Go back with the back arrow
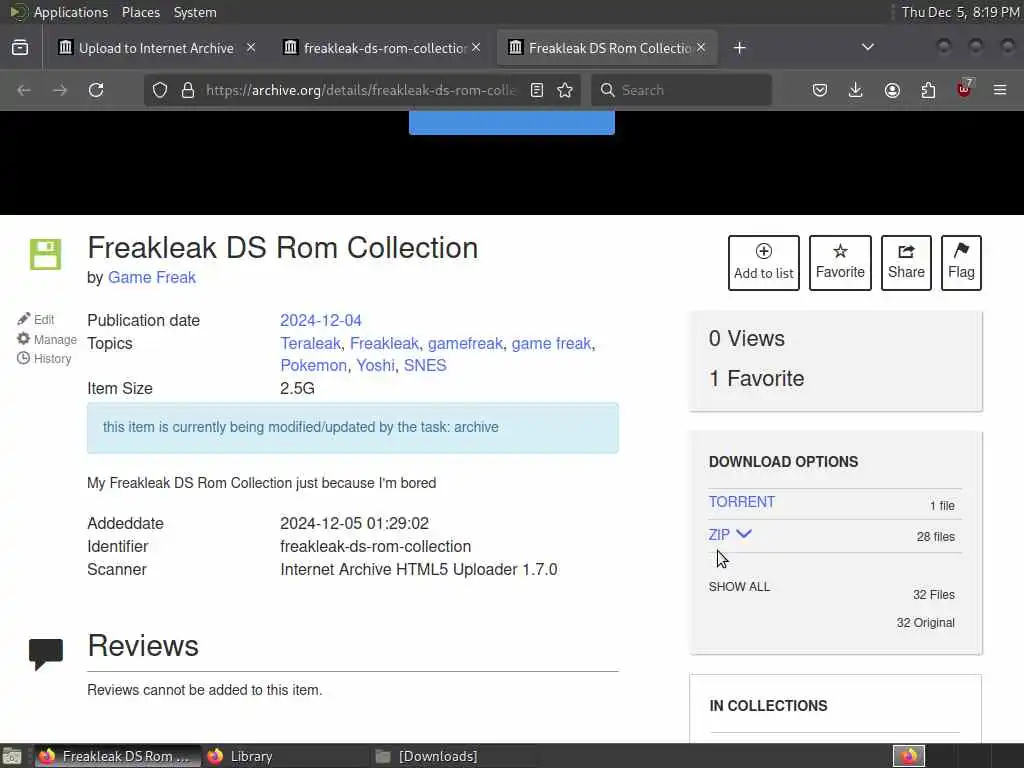1024x768 pixels. click(24, 90)
